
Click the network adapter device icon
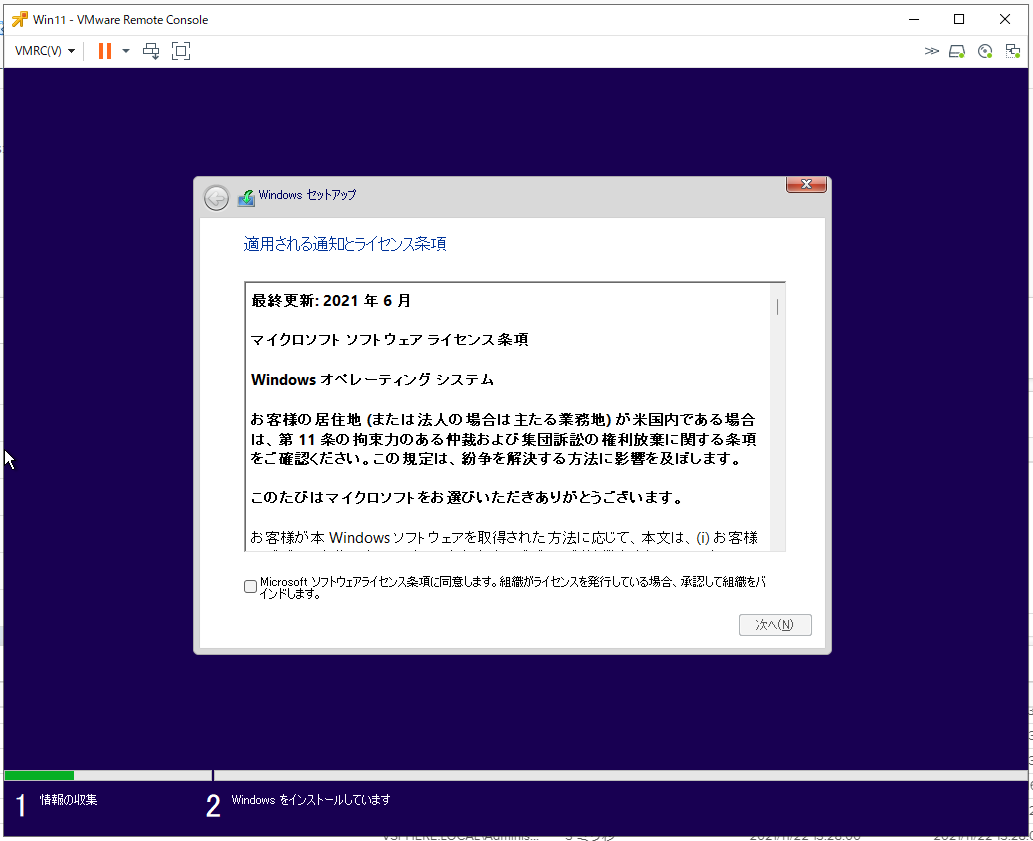[1012, 51]
